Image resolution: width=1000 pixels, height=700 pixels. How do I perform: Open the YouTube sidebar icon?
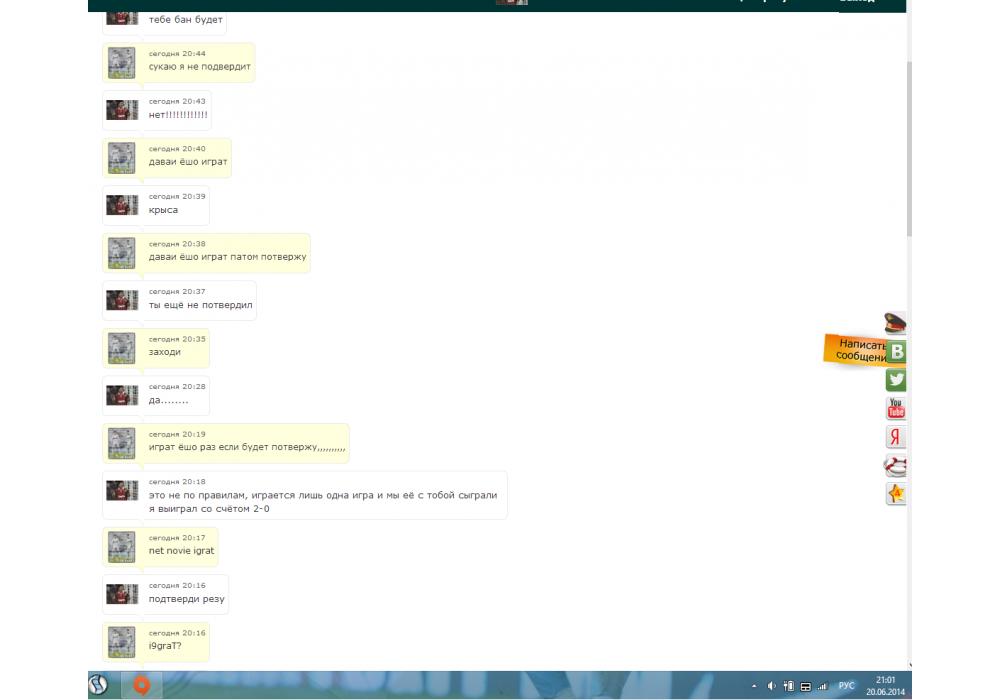click(896, 408)
